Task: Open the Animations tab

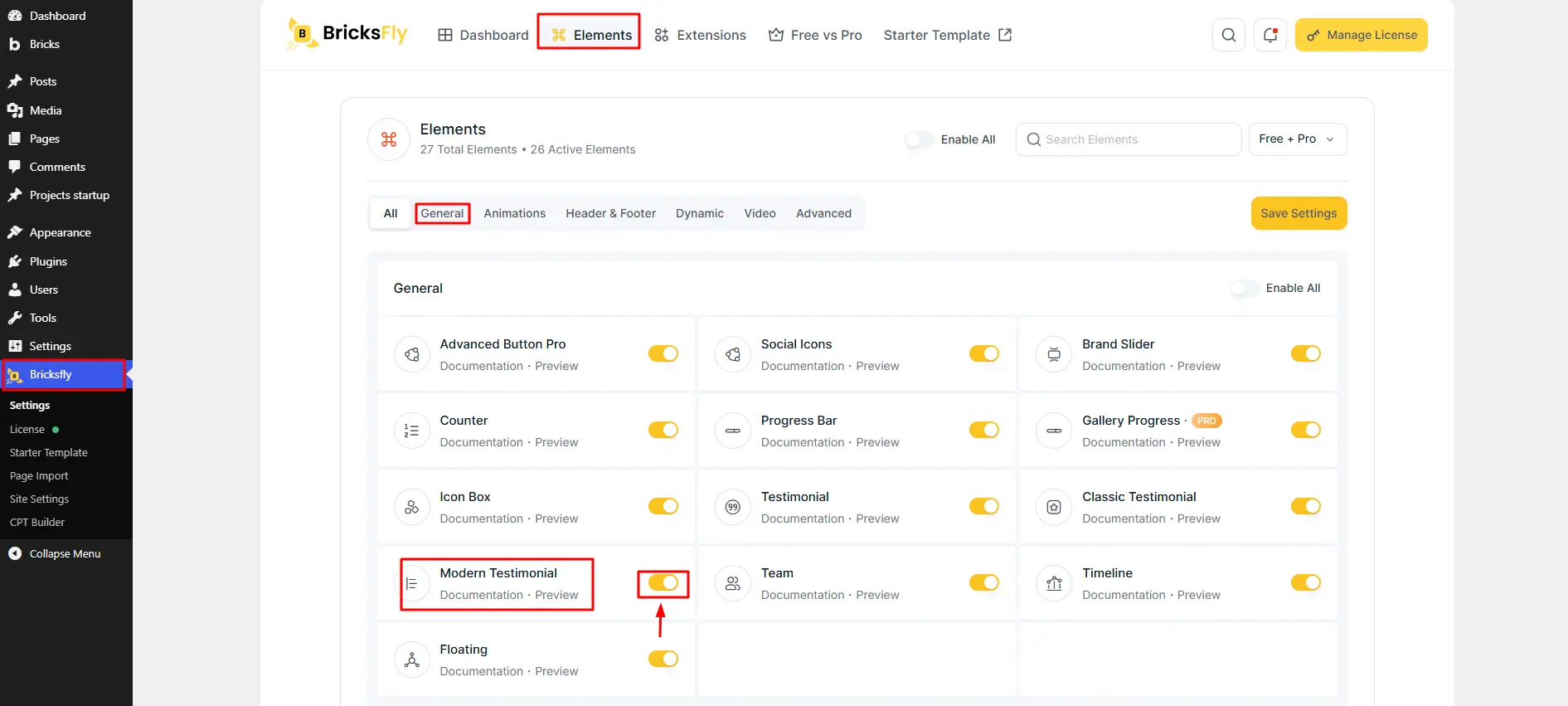Action: click(x=515, y=213)
